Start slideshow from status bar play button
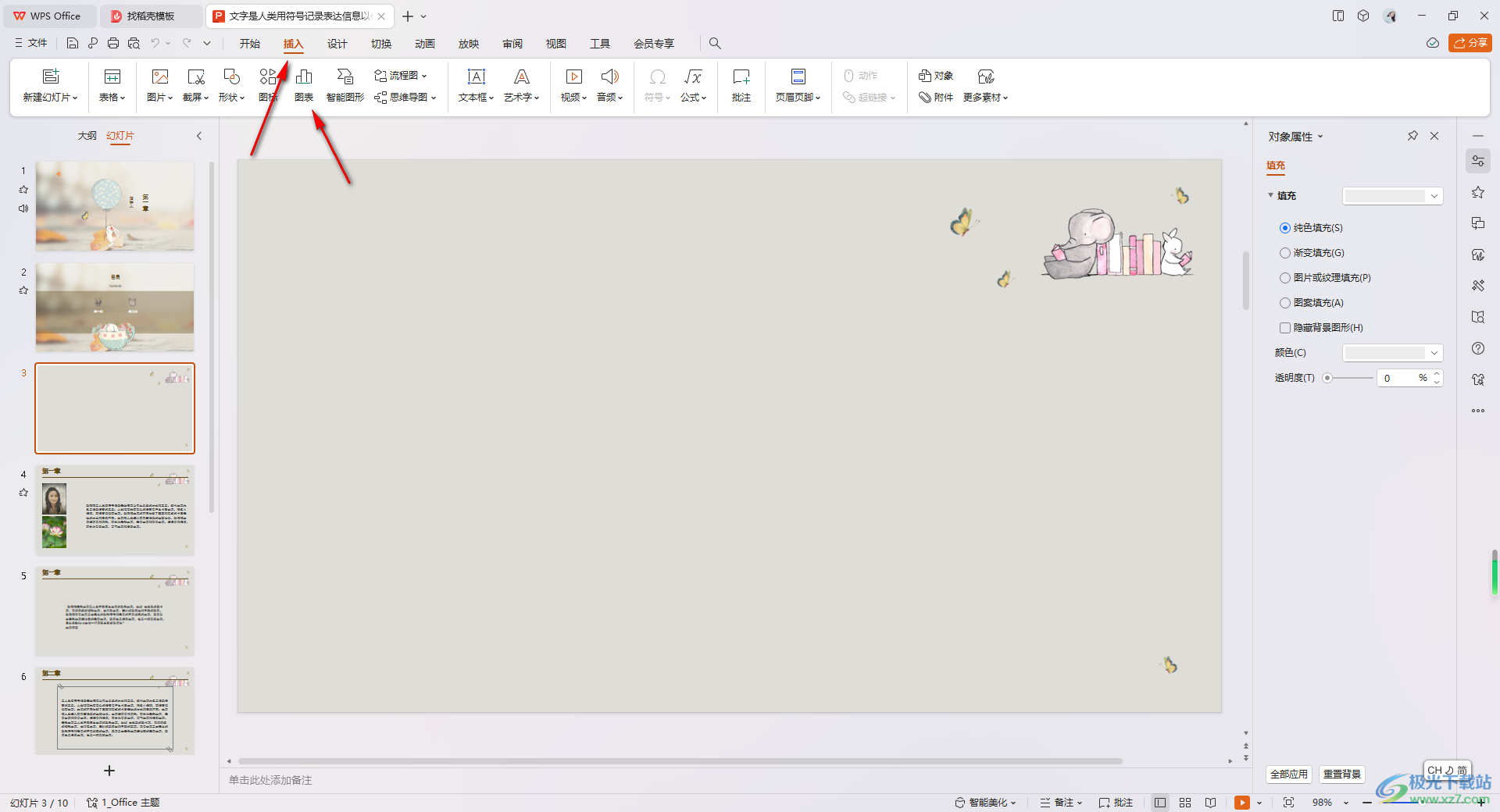The height and width of the screenshot is (812, 1500). point(1242,803)
